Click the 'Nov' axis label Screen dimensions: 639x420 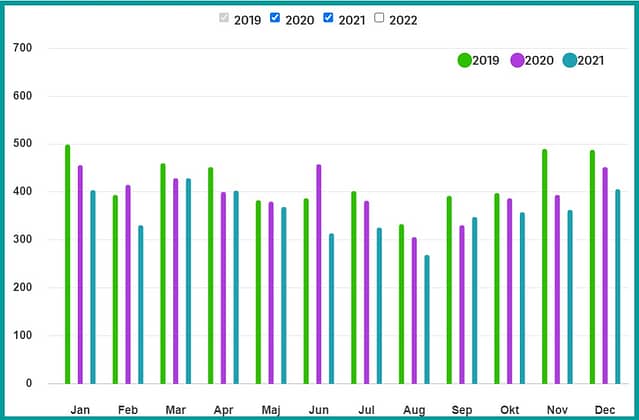pyautogui.click(x=557, y=409)
